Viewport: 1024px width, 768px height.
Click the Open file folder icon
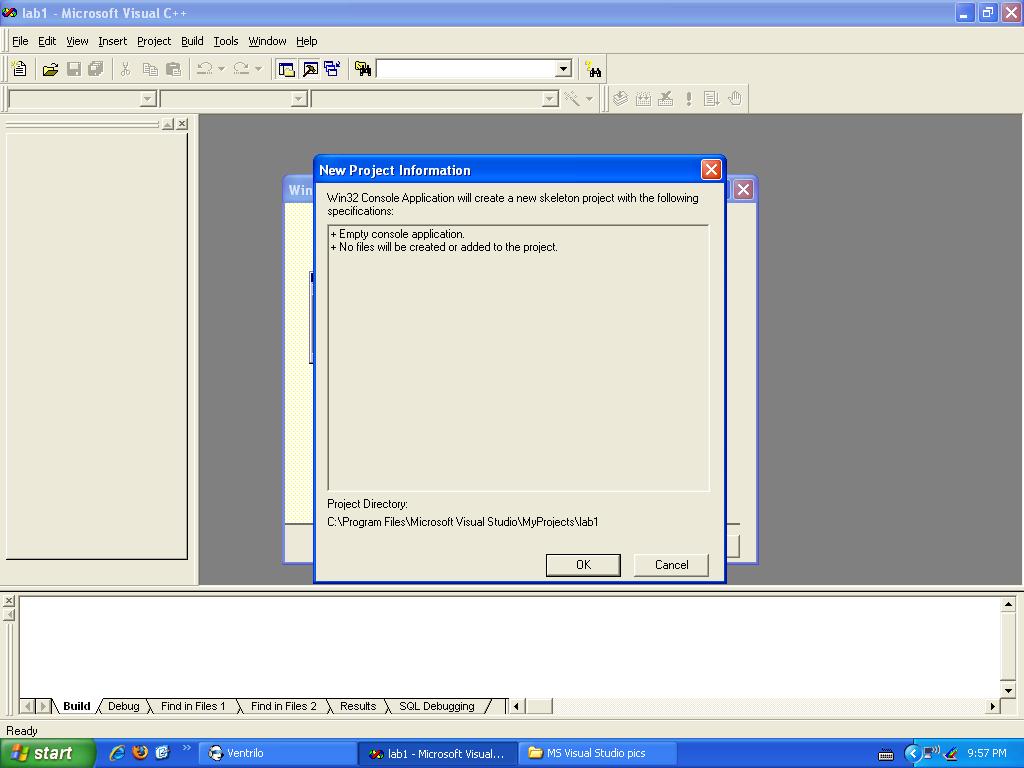(50, 69)
